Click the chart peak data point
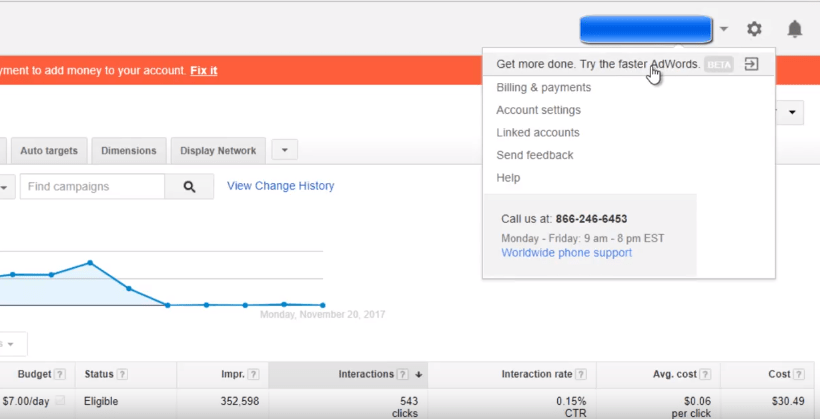 click(x=90, y=263)
